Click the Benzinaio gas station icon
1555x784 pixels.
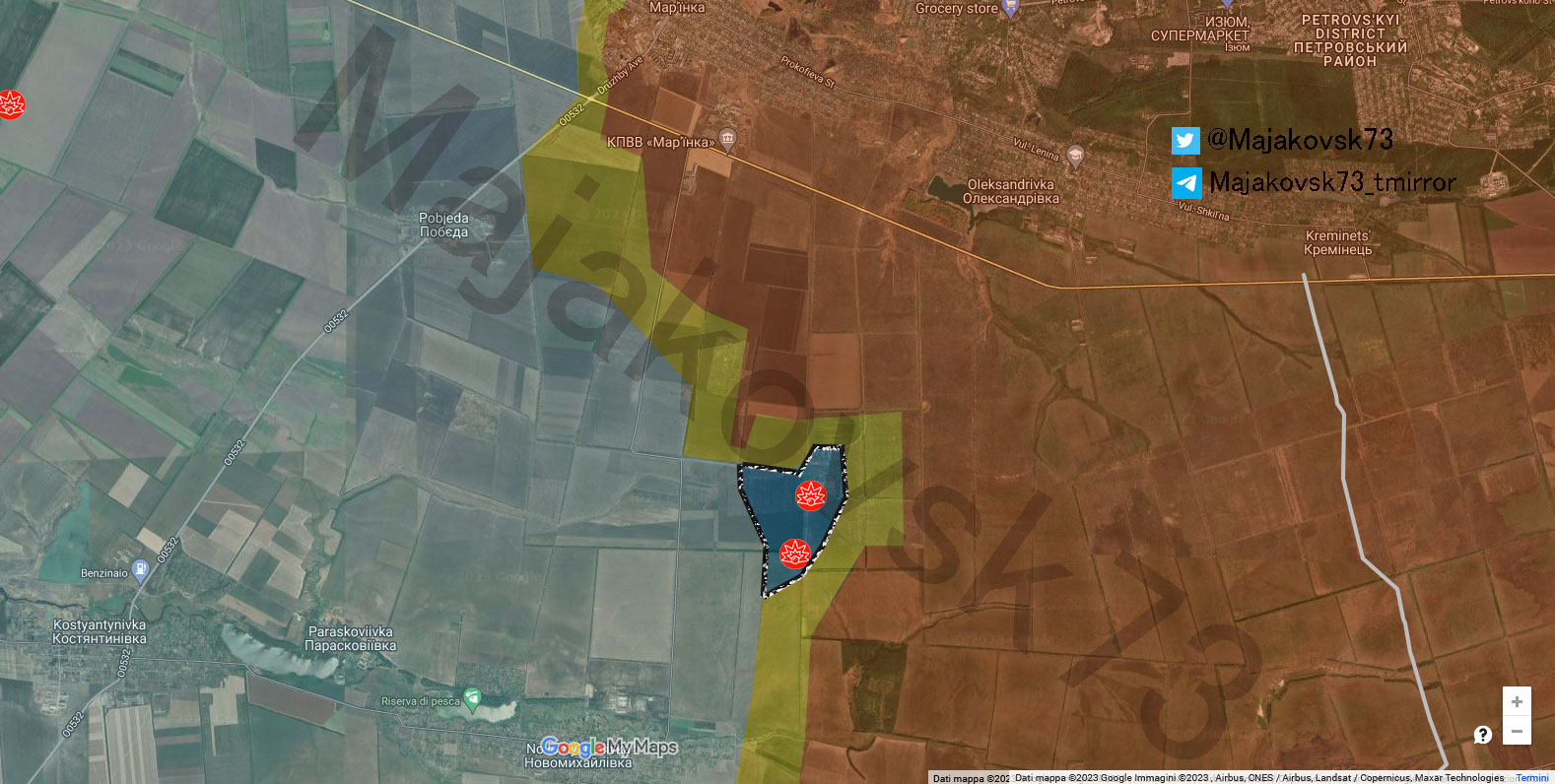coord(141,569)
